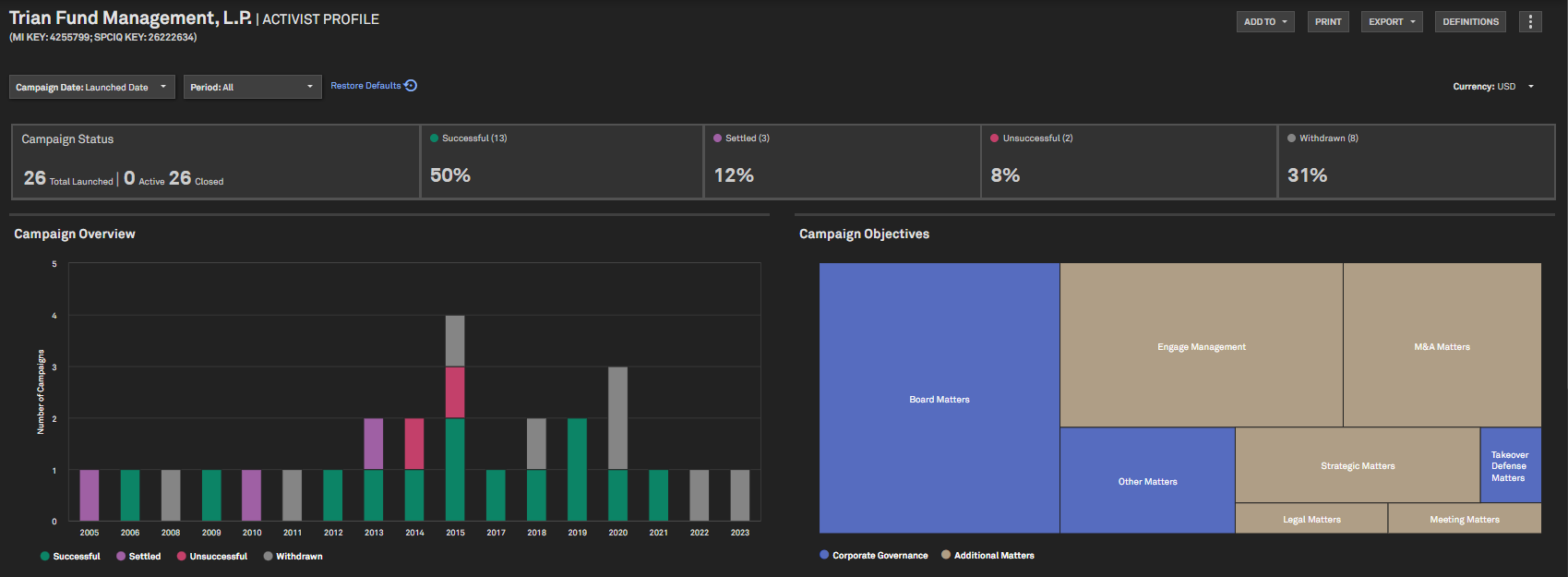Click the gray Withdrawn status dot

point(1292,138)
